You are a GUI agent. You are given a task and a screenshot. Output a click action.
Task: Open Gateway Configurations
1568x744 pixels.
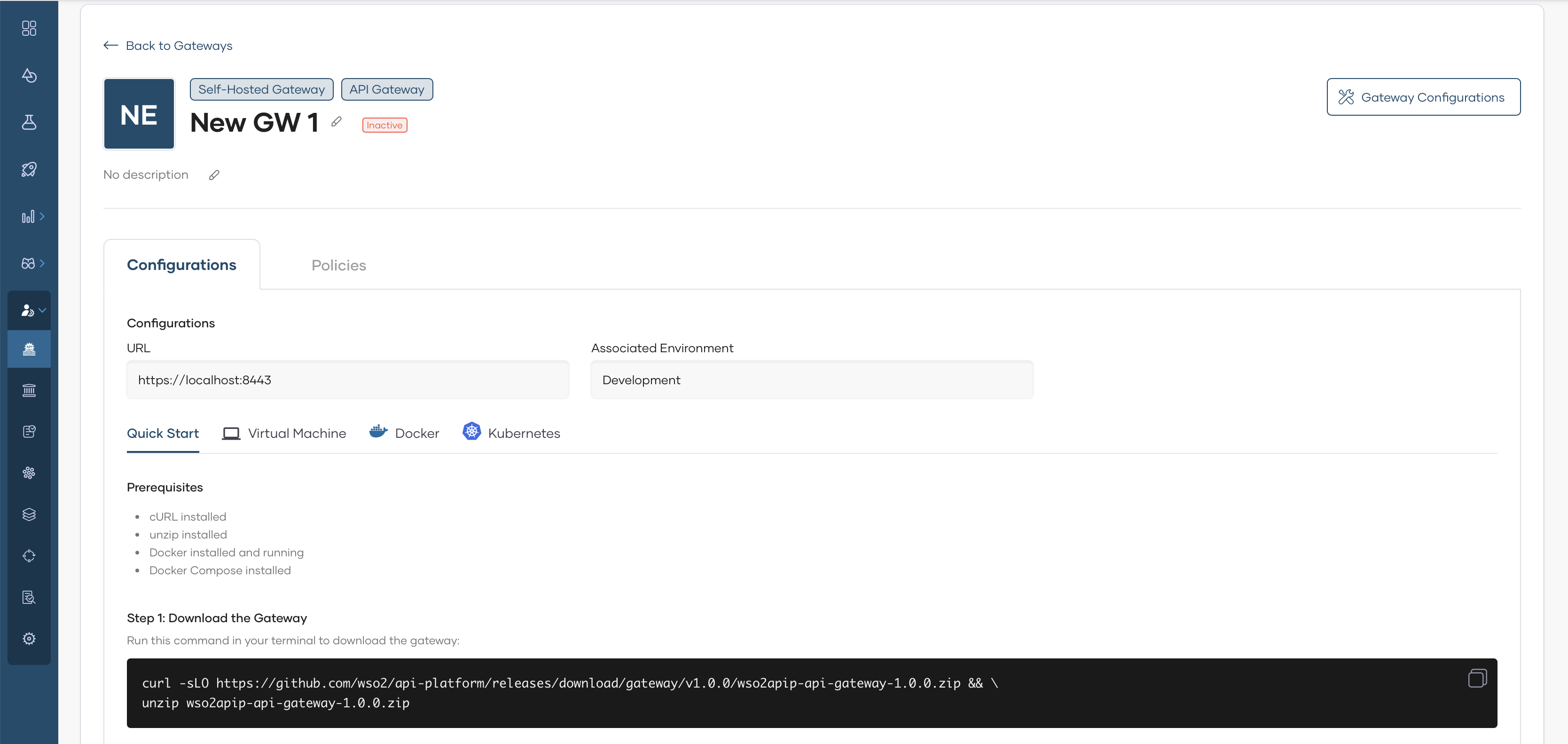coord(1423,97)
